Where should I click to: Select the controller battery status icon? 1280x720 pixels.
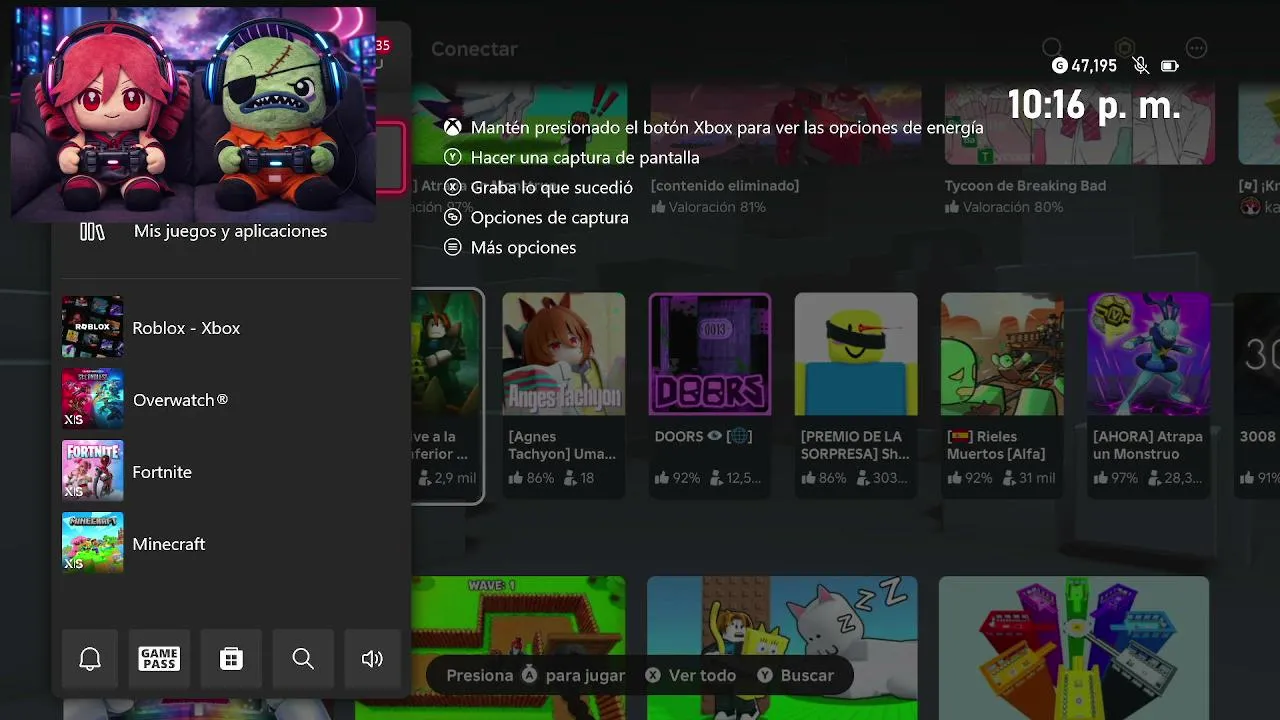coord(1169,66)
